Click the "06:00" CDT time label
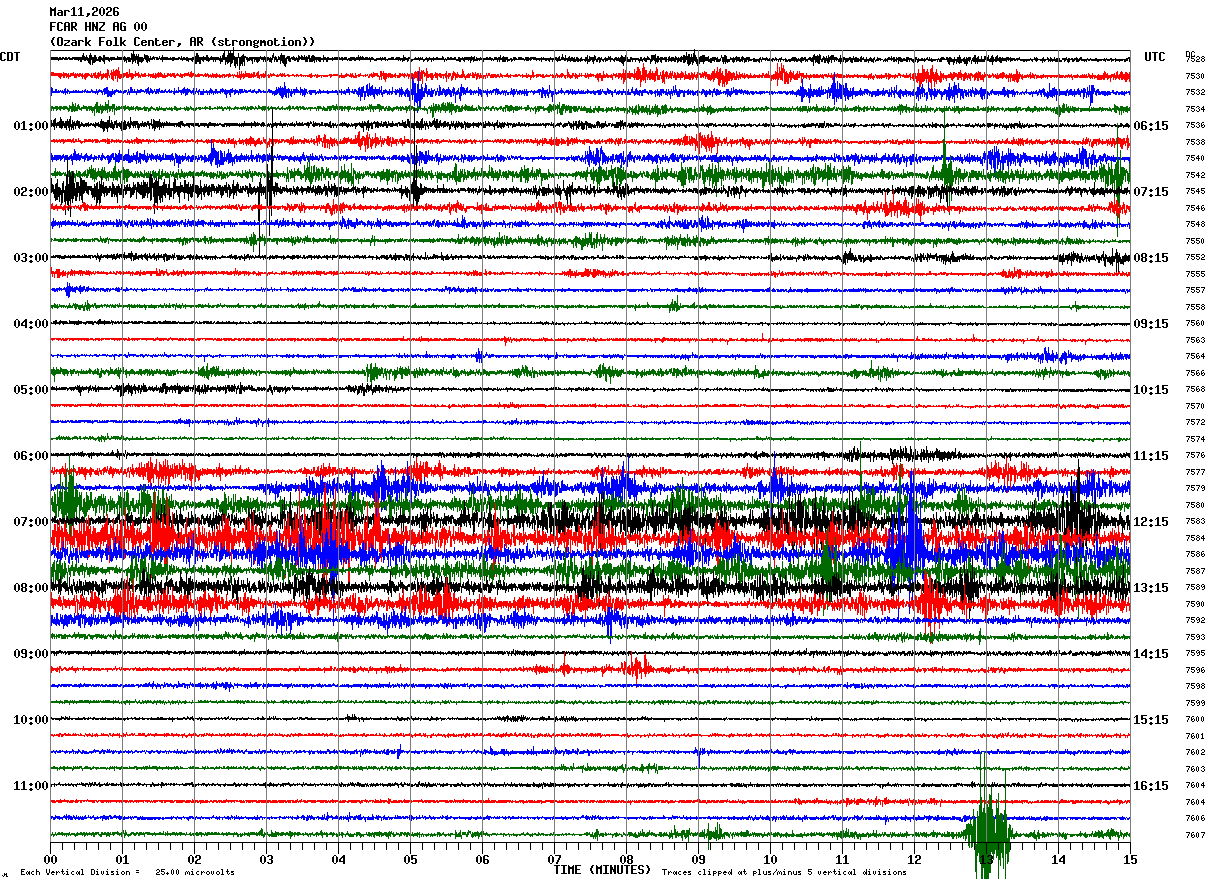Viewport: 1210px width, 886px height. coord(31,456)
